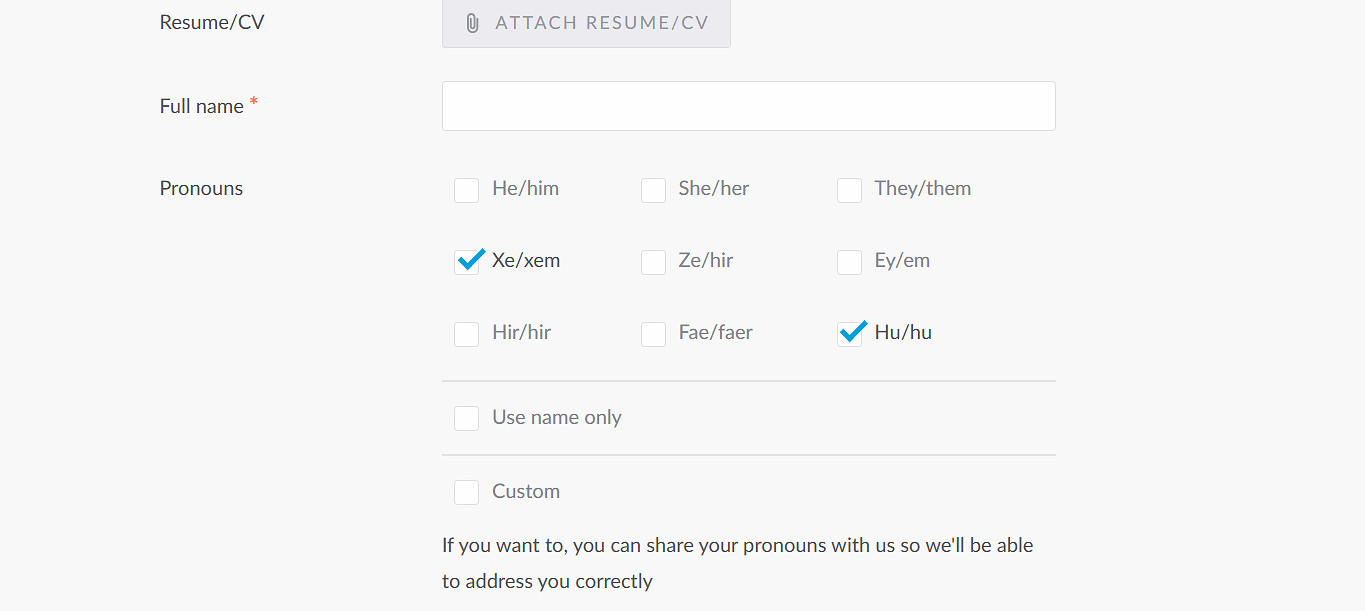1365x611 pixels.
Task: Focus the Full name text field
Action: pyautogui.click(x=748, y=106)
